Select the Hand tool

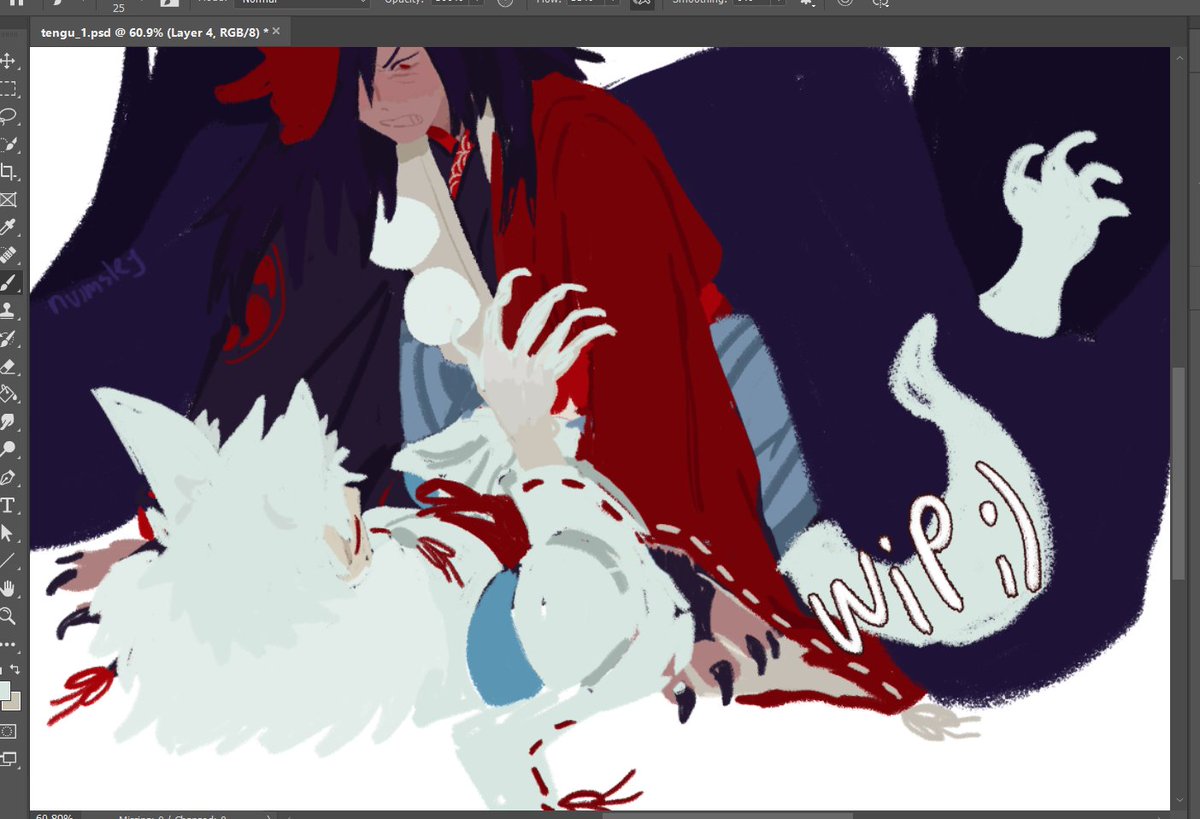coord(9,588)
